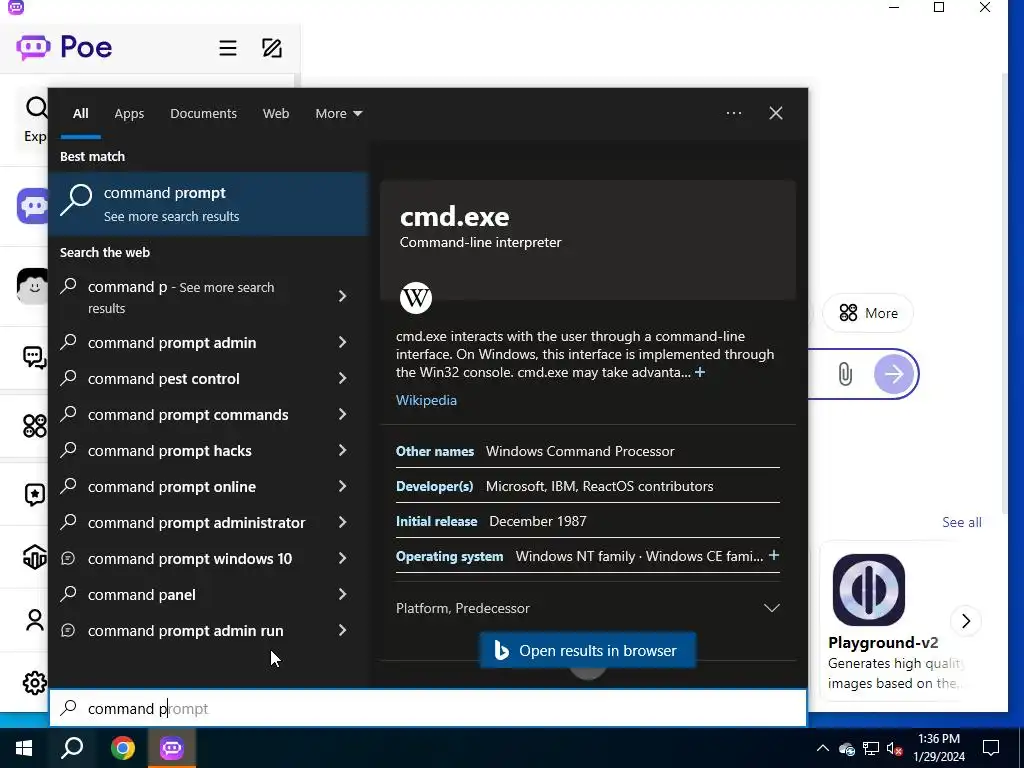1024x768 pixels.
Task: Open Poe settings gear icon in sidebar
Action: pyautogui.click(x=35, y=683)
